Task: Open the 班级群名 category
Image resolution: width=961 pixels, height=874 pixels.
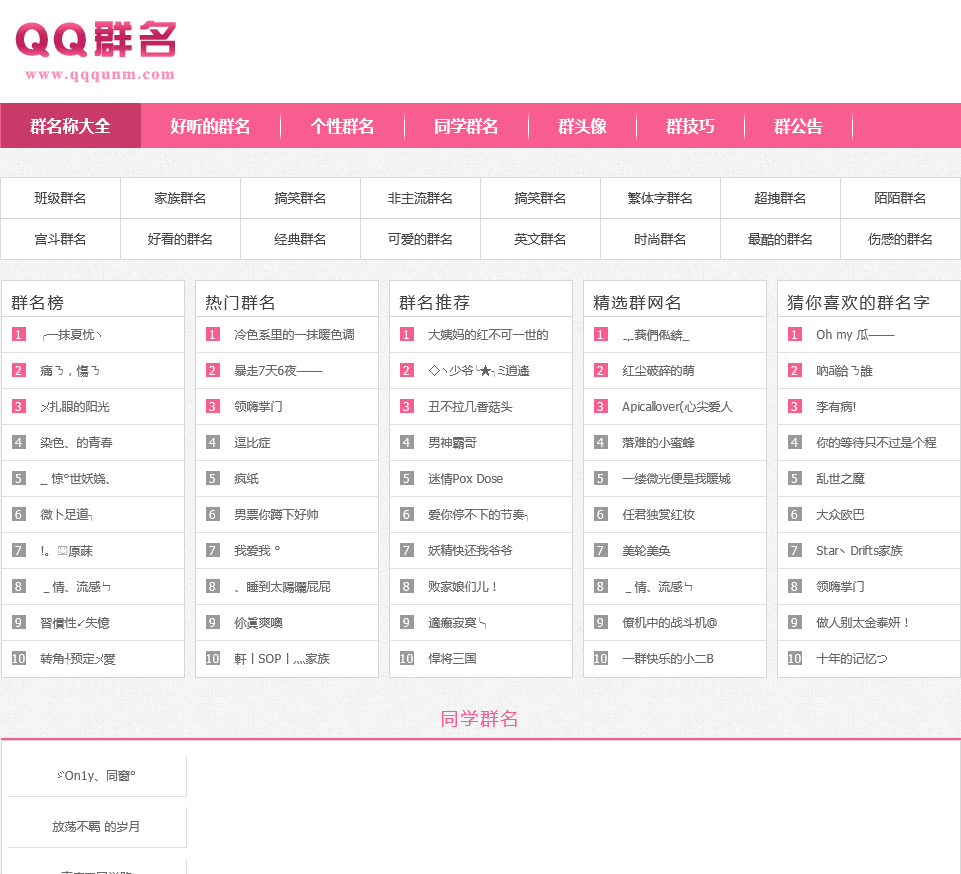Action: (x=60, y=198)
